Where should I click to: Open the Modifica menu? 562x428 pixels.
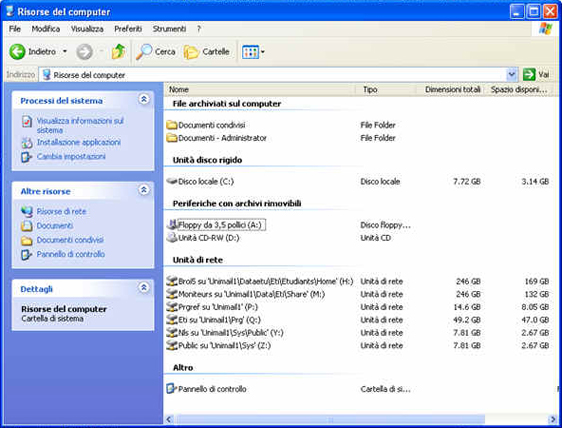(46, 29)
